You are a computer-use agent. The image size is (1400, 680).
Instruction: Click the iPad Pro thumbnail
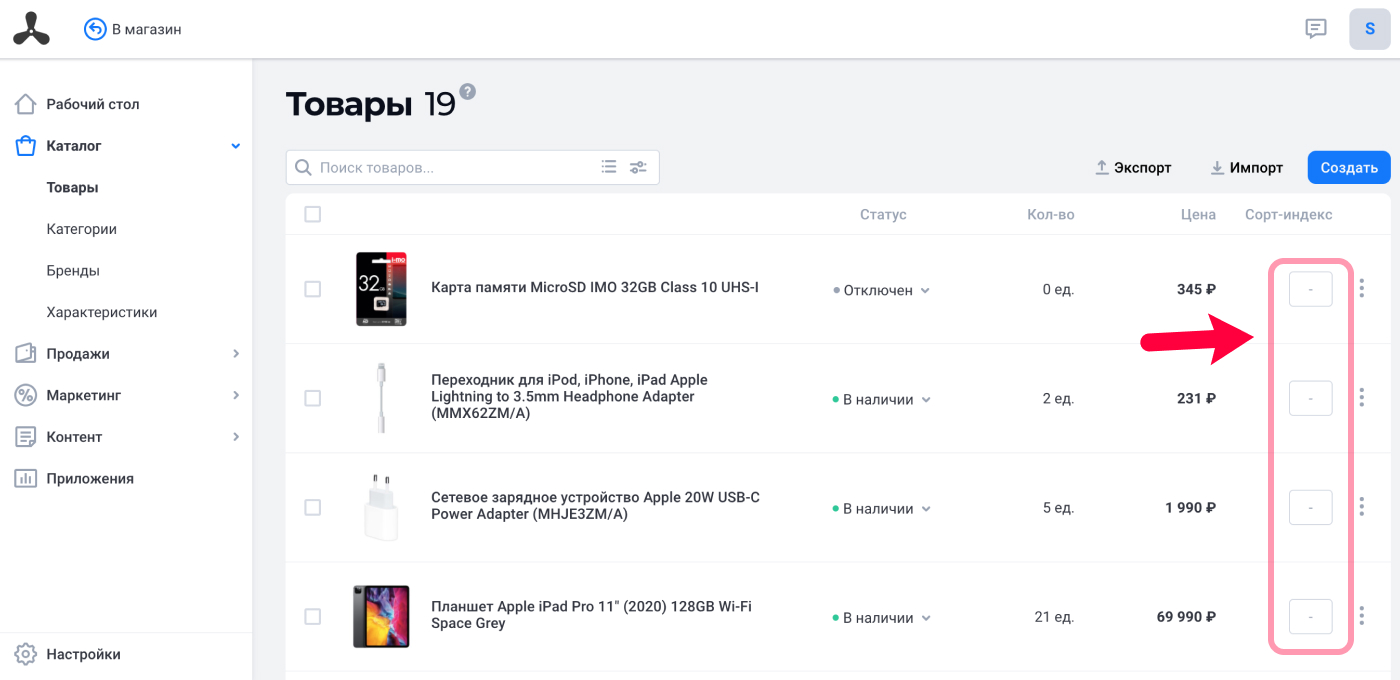click(381, 616)
